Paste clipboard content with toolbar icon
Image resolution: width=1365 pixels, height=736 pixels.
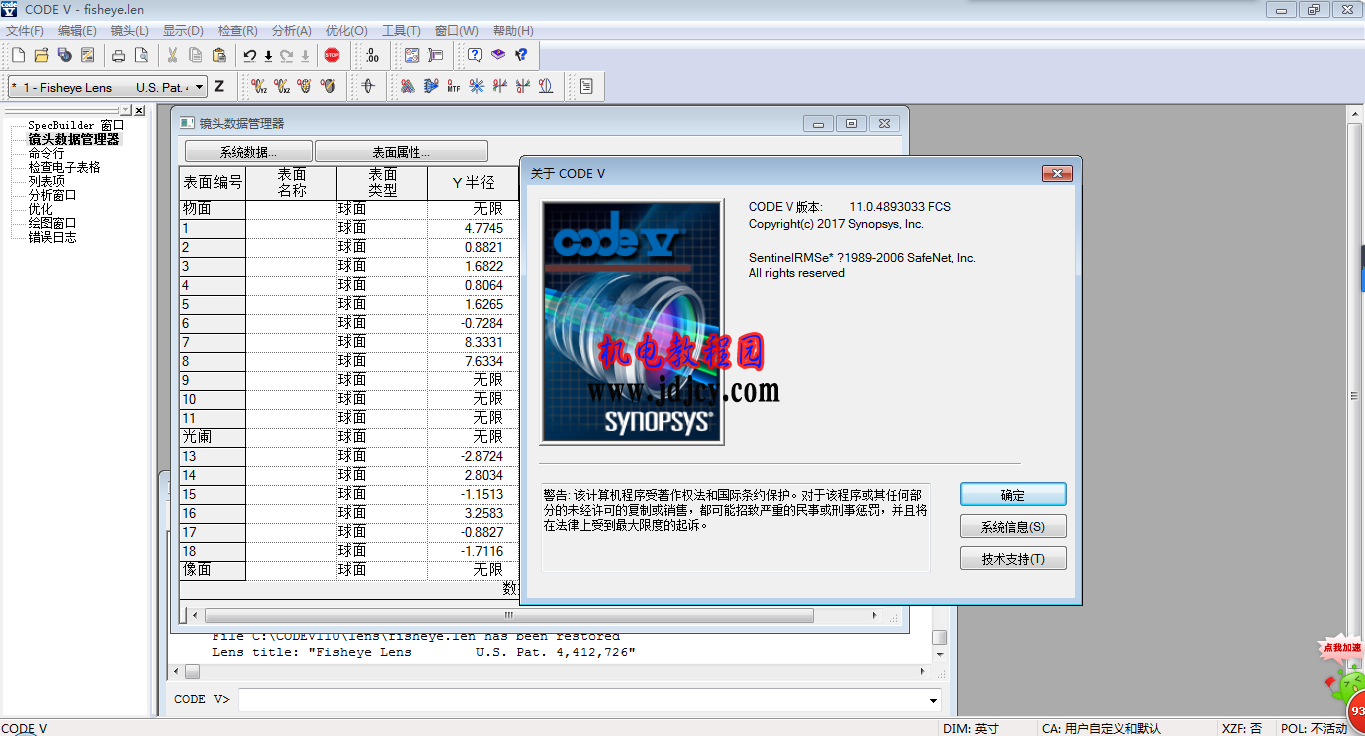click(x=219, y=55)
